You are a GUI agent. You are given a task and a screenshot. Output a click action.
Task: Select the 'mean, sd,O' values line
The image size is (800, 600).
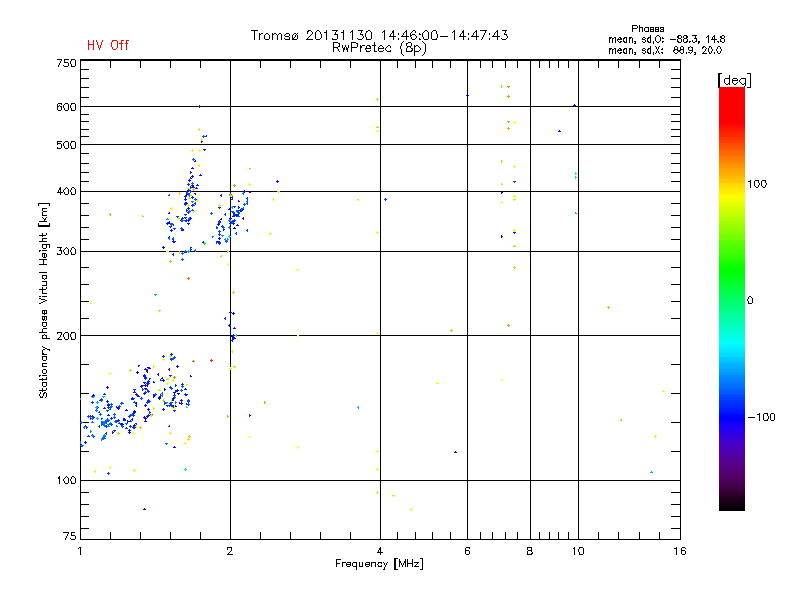666,39
